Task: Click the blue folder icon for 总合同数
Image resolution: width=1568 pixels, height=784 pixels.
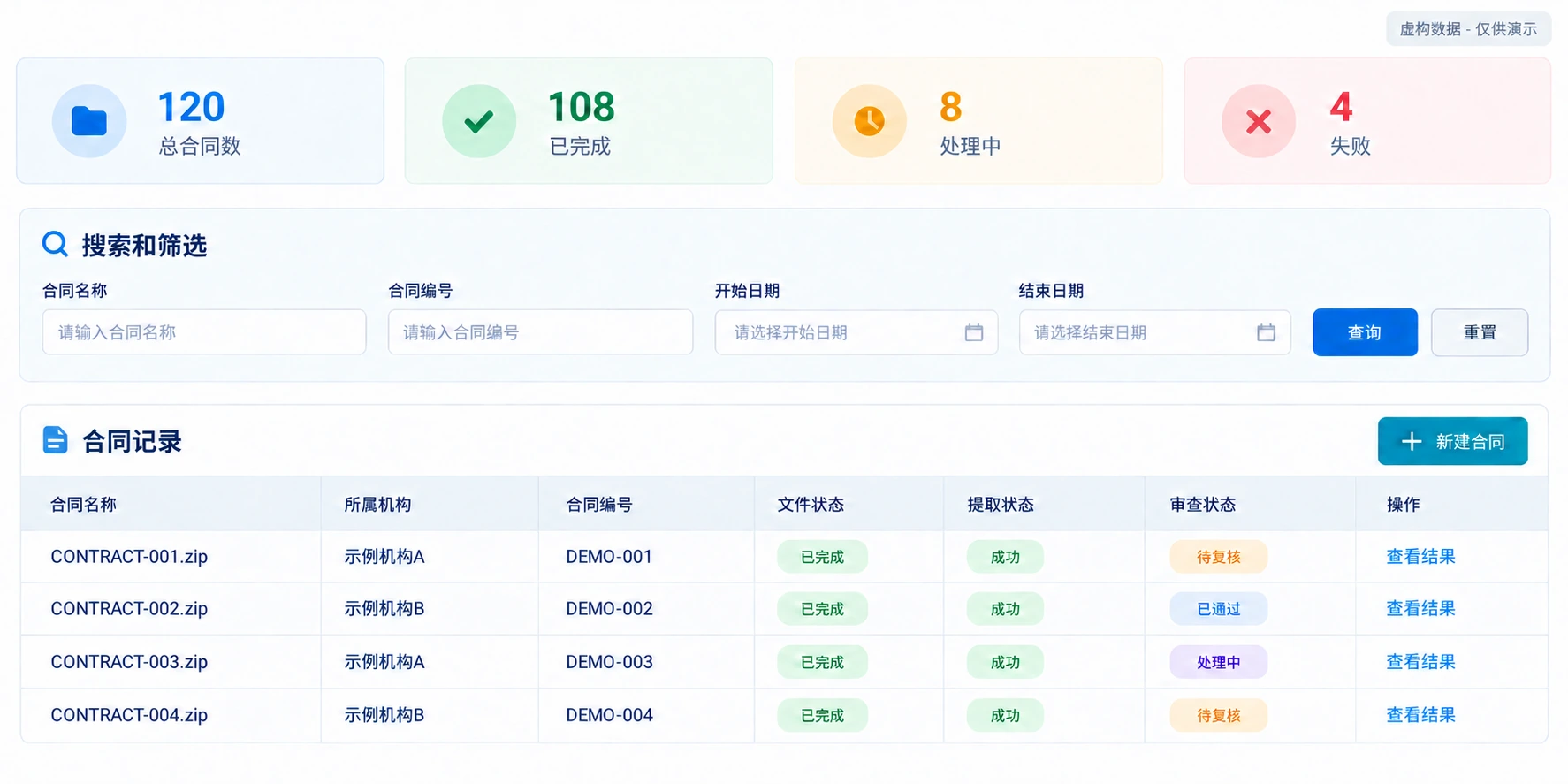Action: (x=89, y=121)
